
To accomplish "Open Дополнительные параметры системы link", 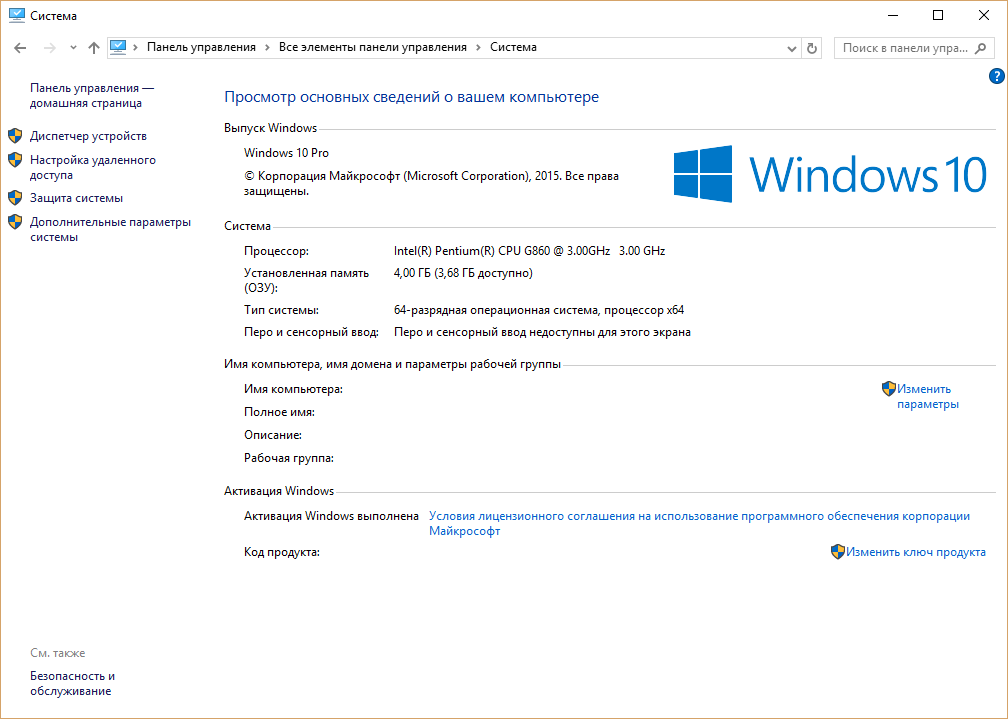I will click(x=111, y=230).
